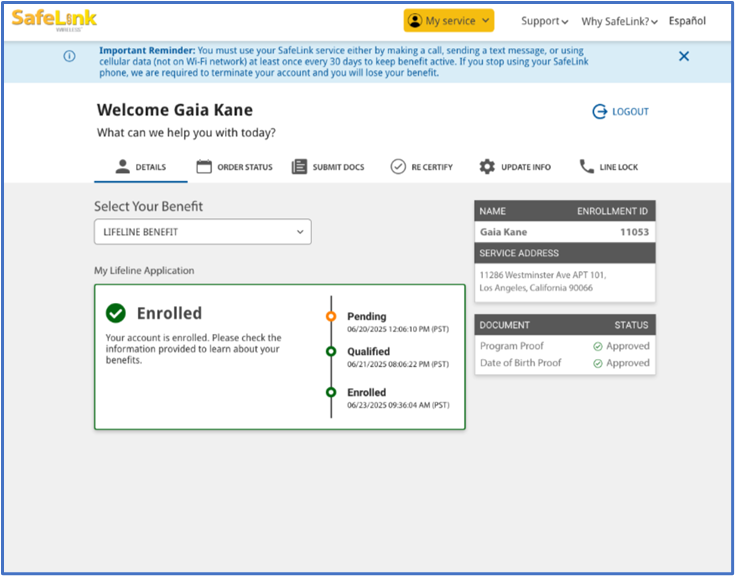Viewport: 735px width, 576px height.
Task: Click the person icon on the Details tab
Action: pos(123,167)
